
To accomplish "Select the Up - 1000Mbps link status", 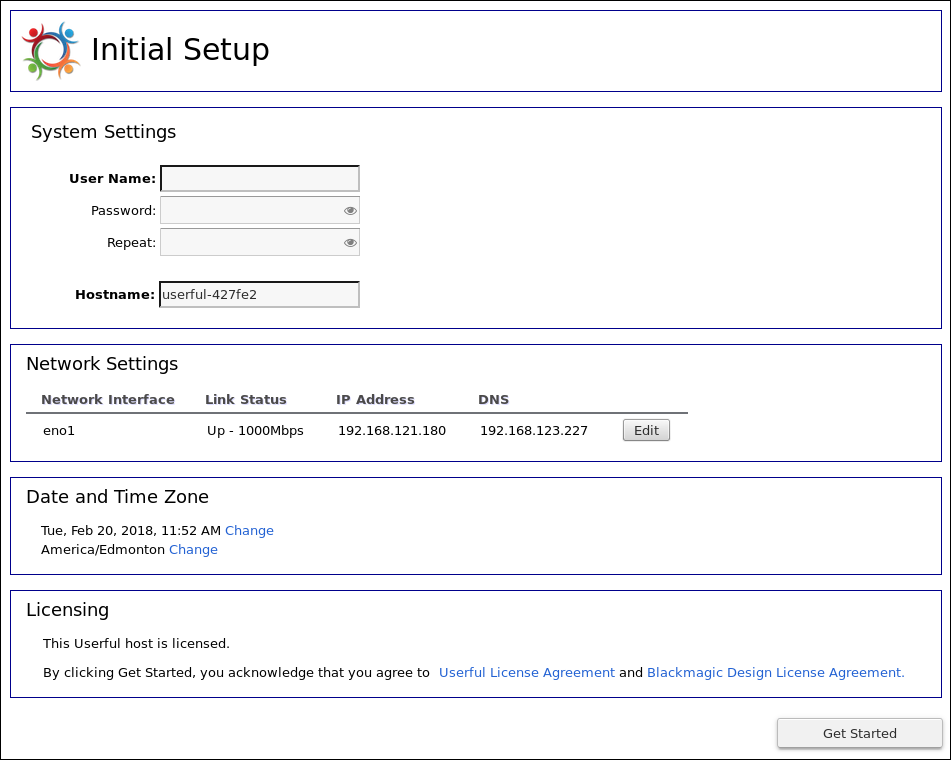I will (255, 431).
